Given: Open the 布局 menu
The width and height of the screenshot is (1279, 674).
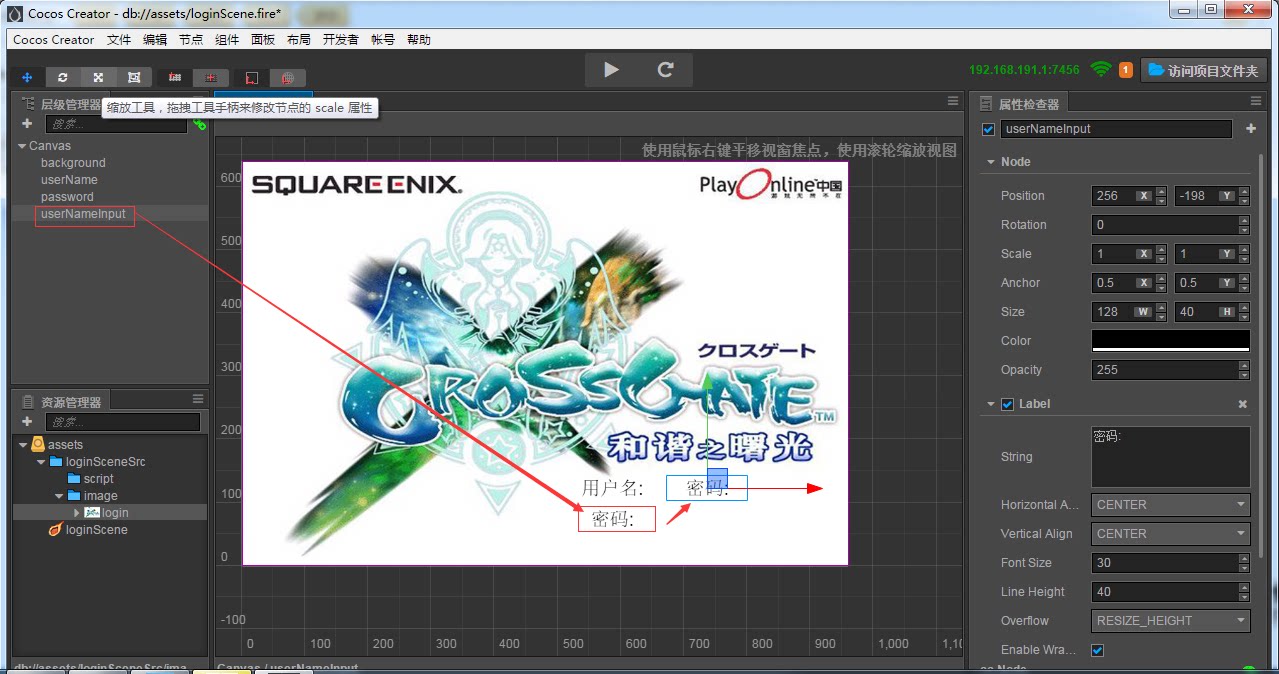Looking at the screenshot, I should point(299,40).
